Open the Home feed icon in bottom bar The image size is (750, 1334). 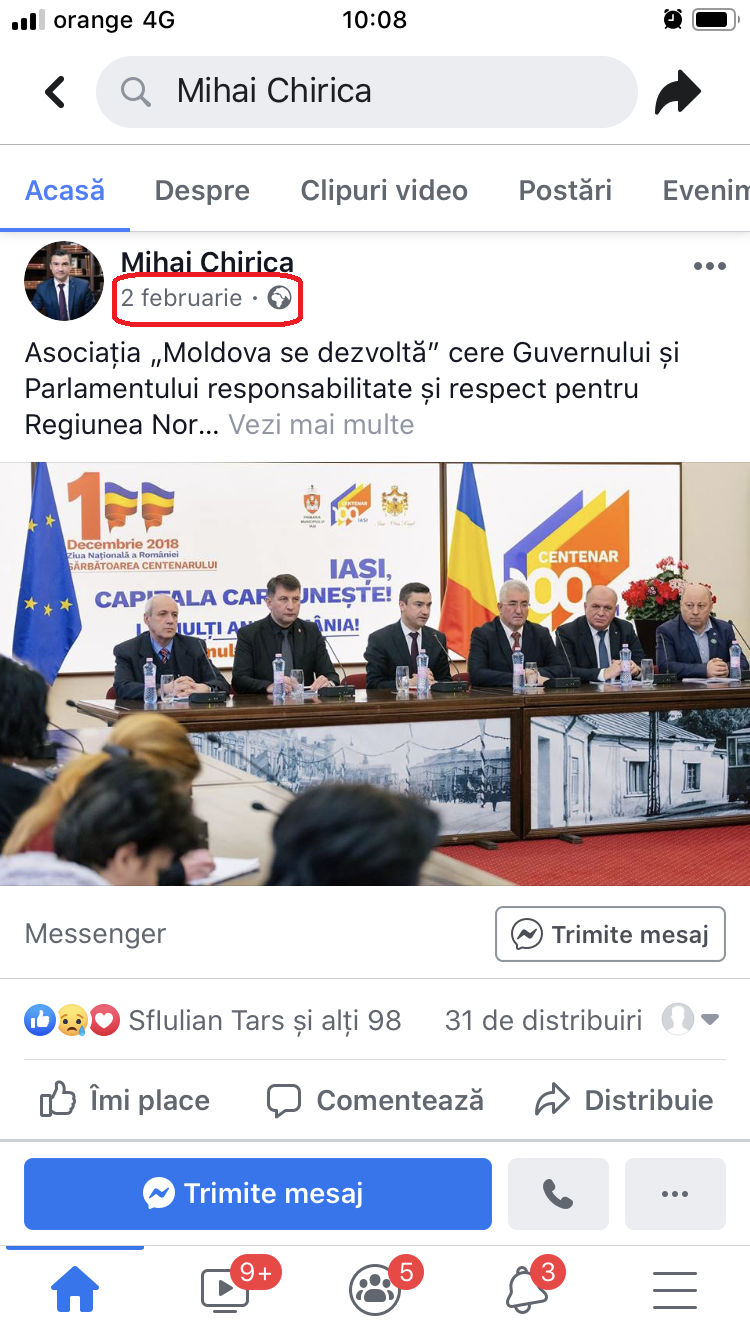pyautogui.click(x=75, y=1289)
